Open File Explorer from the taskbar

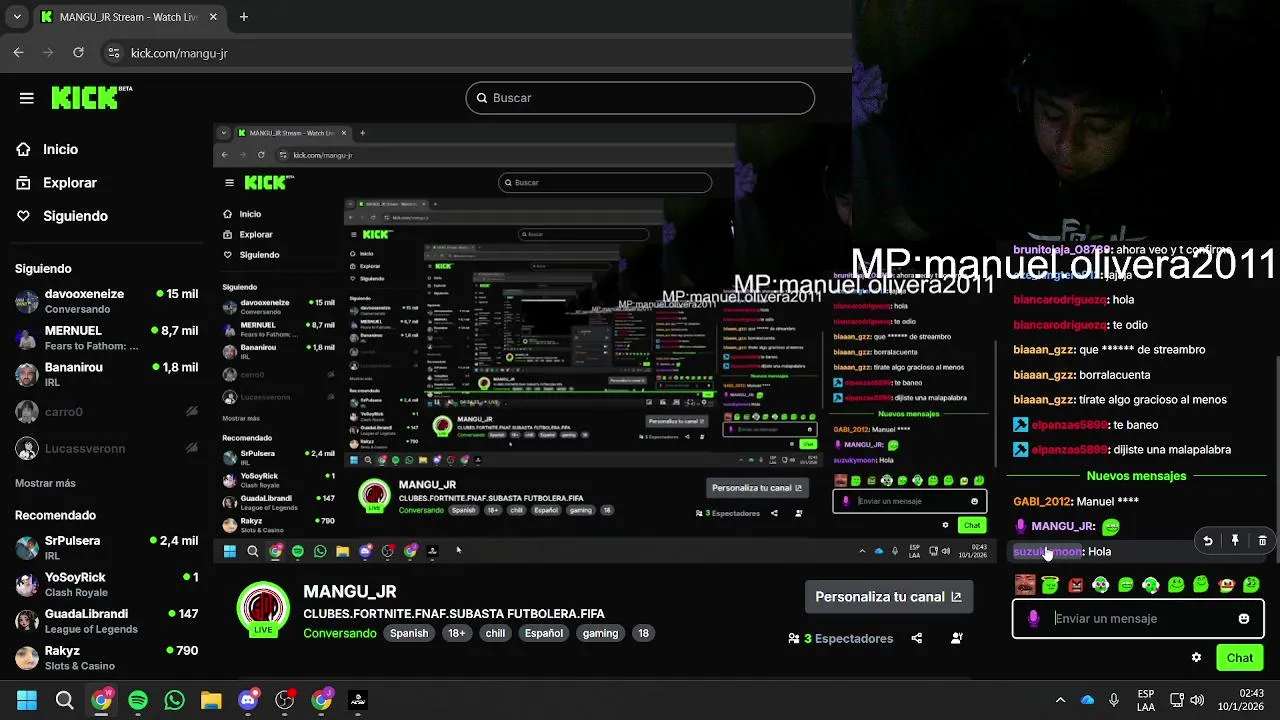(x=211, y=700)
